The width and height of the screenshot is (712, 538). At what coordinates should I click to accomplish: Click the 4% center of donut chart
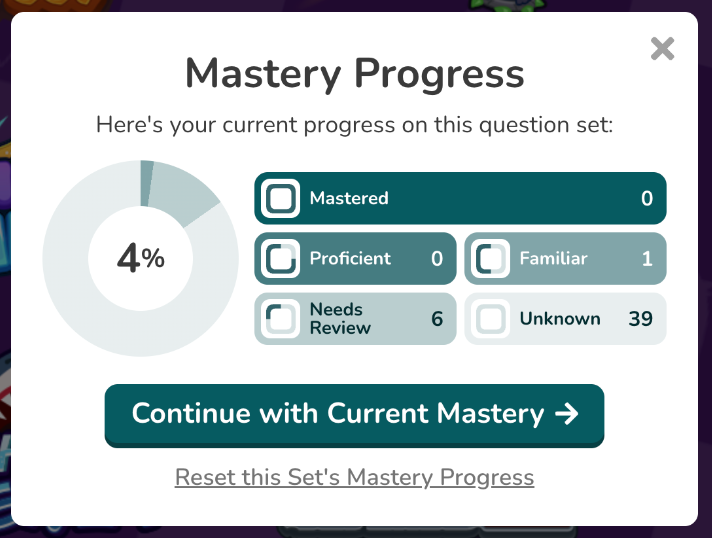pyautogui.click(x=141, y=259)
